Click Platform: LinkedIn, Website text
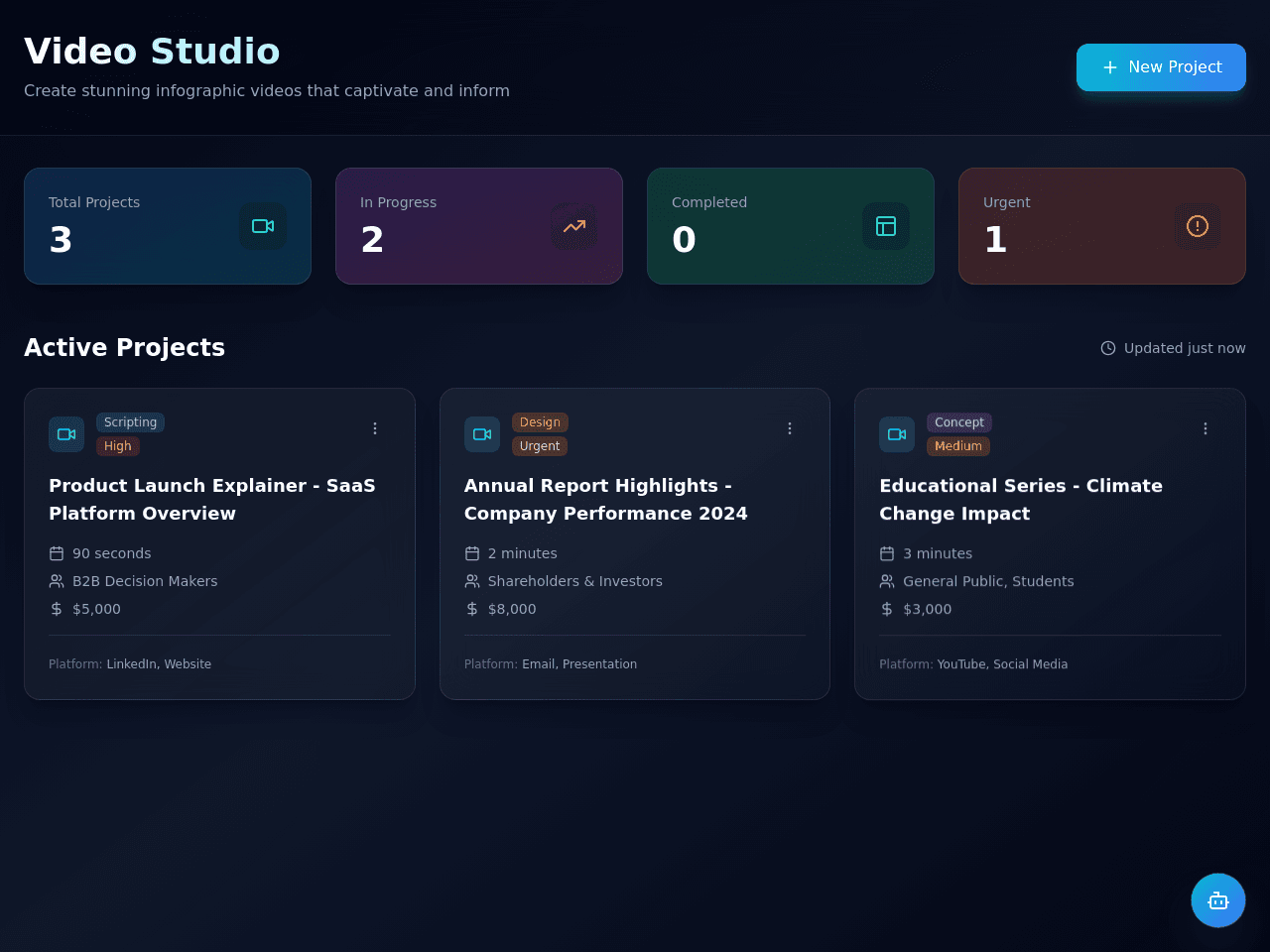 (x=130, y=664)
